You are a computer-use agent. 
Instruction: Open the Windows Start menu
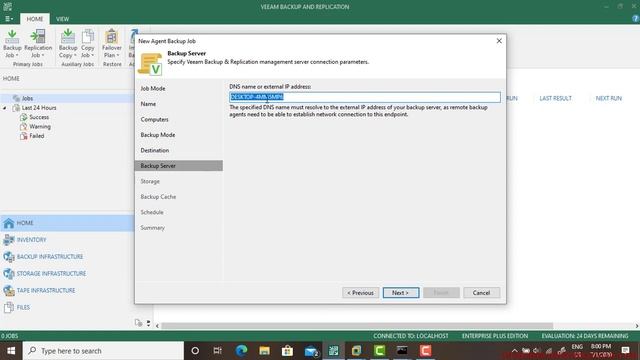(11, 351)
